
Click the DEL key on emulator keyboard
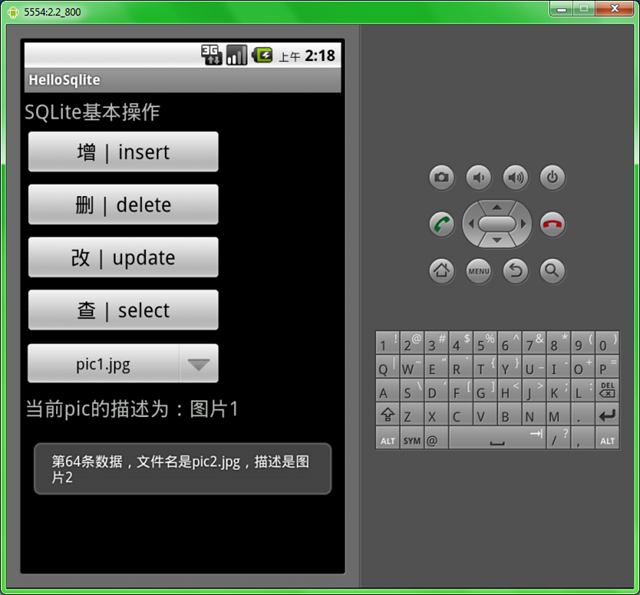607,391
